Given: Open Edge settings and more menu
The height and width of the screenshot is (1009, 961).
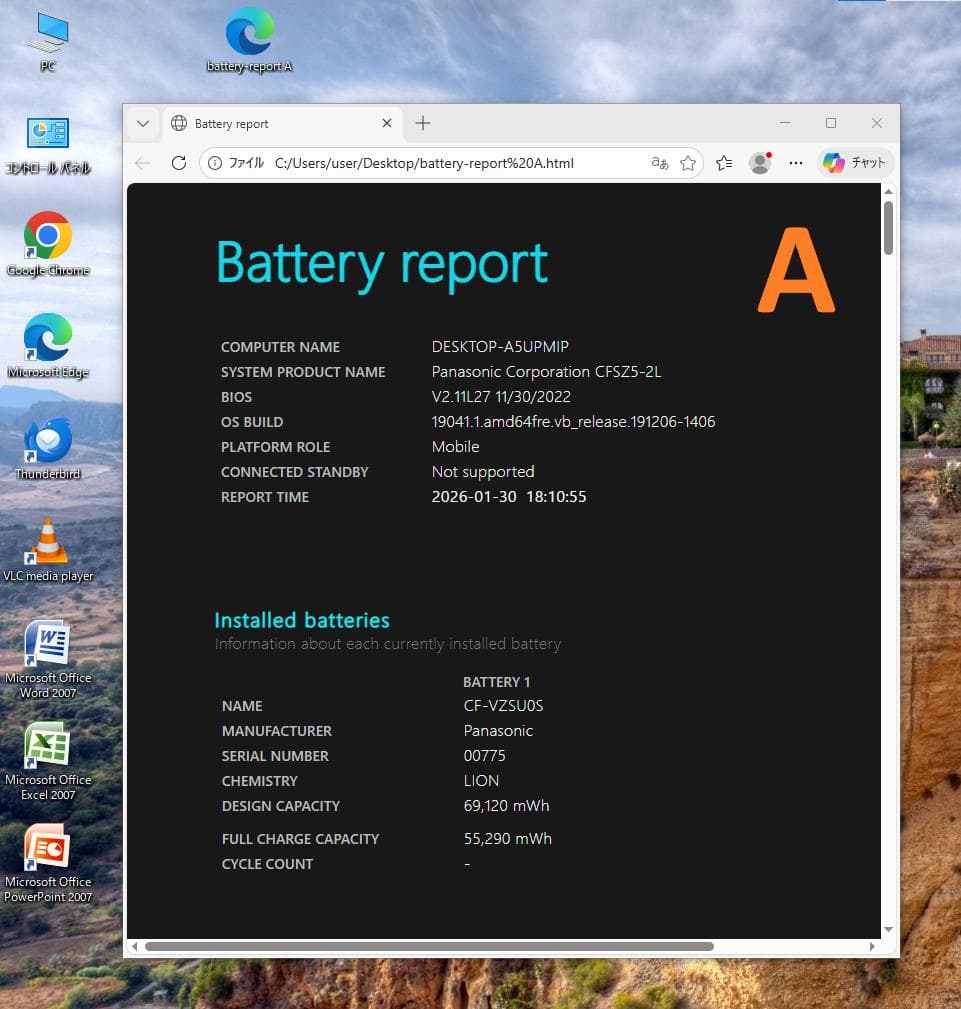Looking at the screenshot, I should coord(796,163).
